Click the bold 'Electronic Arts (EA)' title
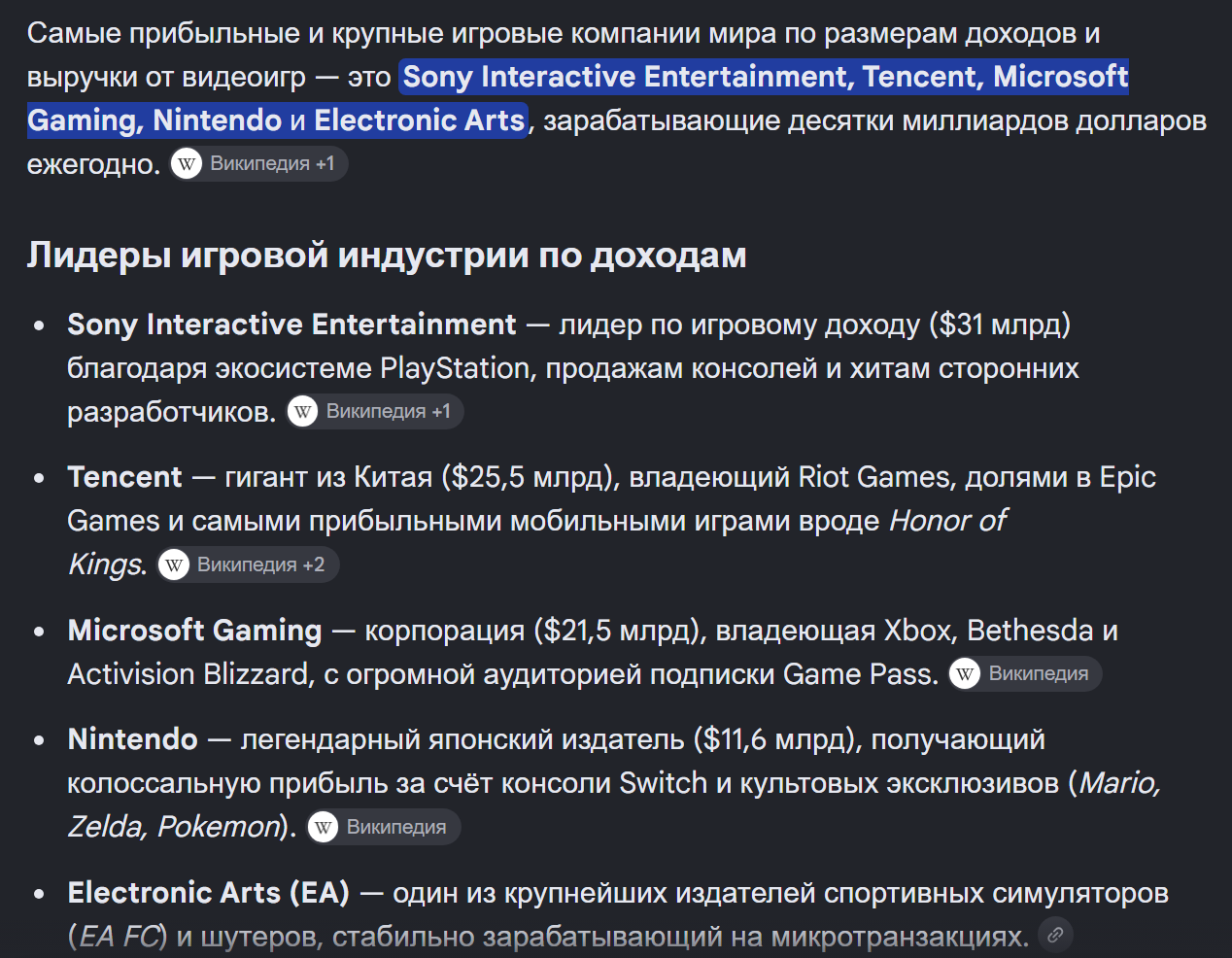Image resolution: width=1232 pixels, height=958 pixels. pos(208,893)
